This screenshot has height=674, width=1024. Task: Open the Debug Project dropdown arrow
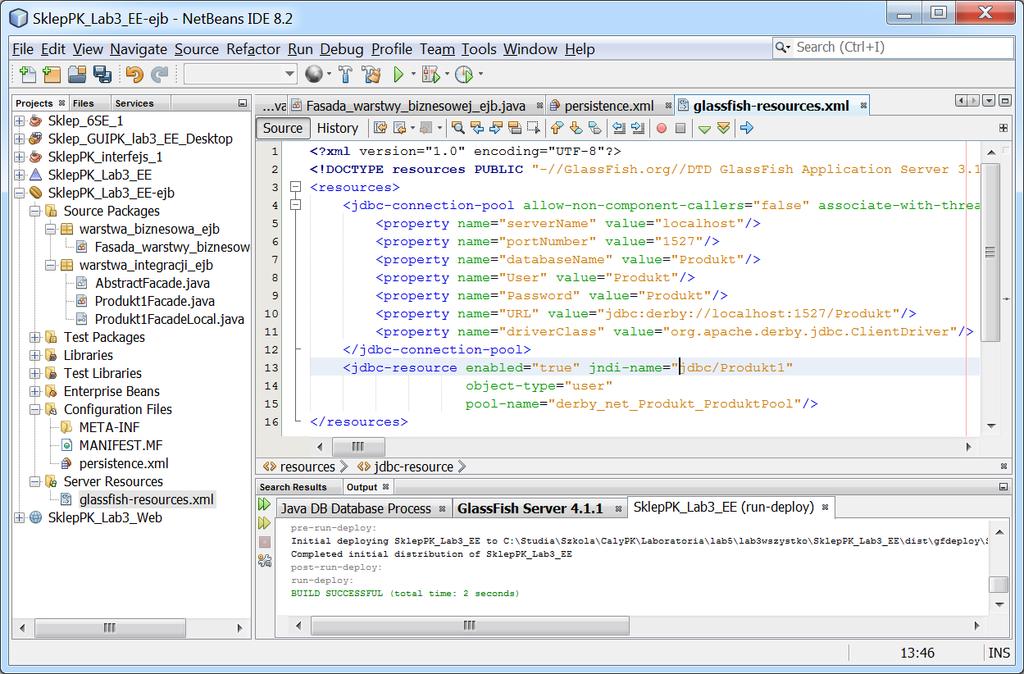click(447, 74)
